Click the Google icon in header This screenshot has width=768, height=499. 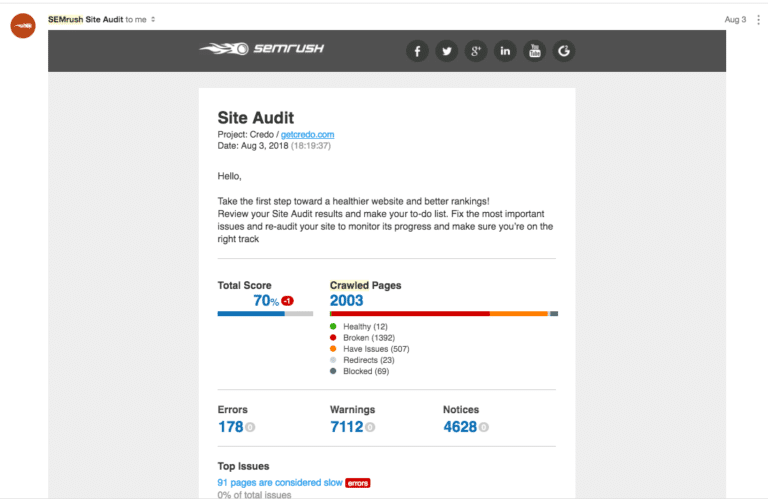coord(564,51)
